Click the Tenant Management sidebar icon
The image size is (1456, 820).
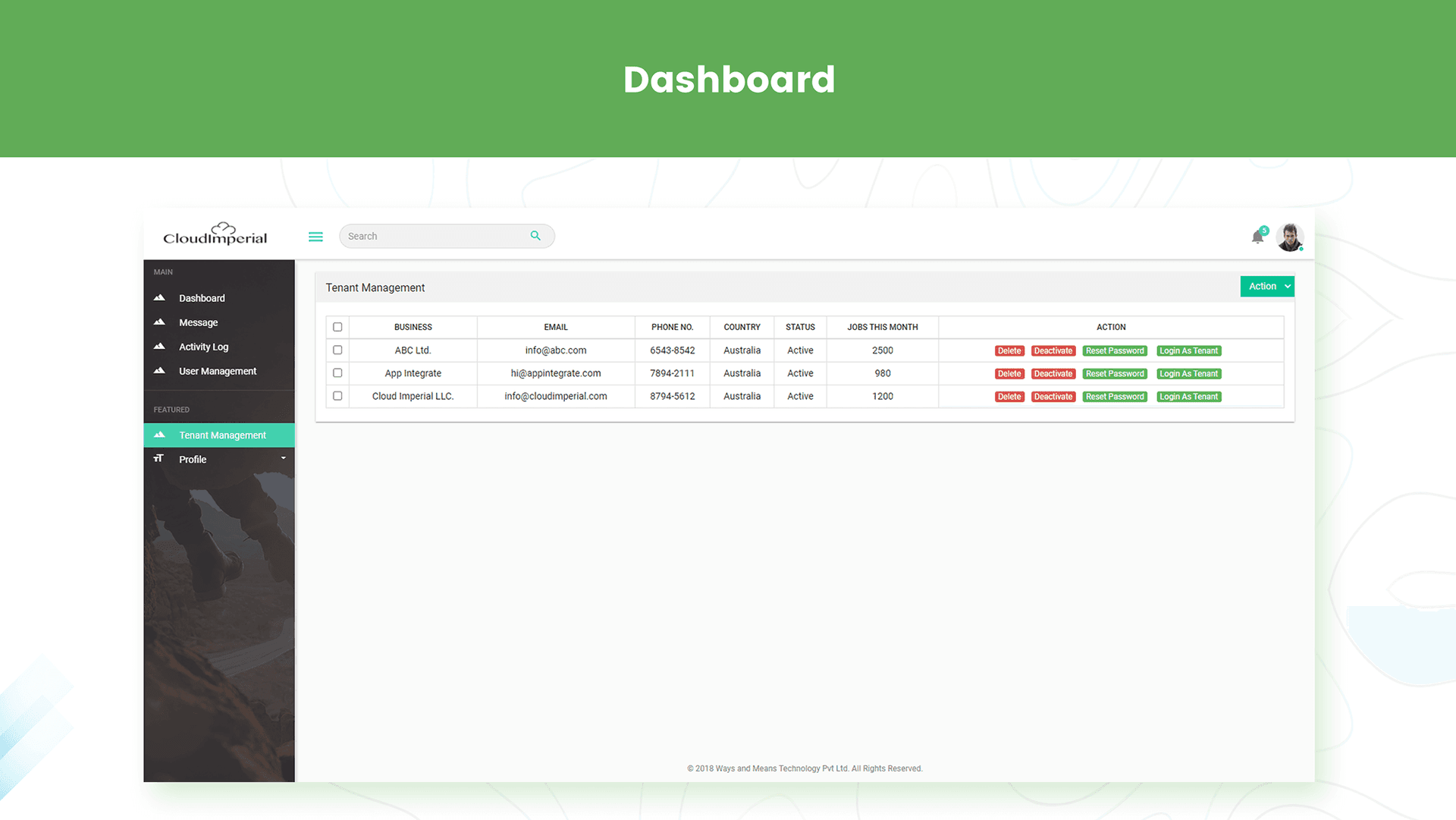(159, 435)
